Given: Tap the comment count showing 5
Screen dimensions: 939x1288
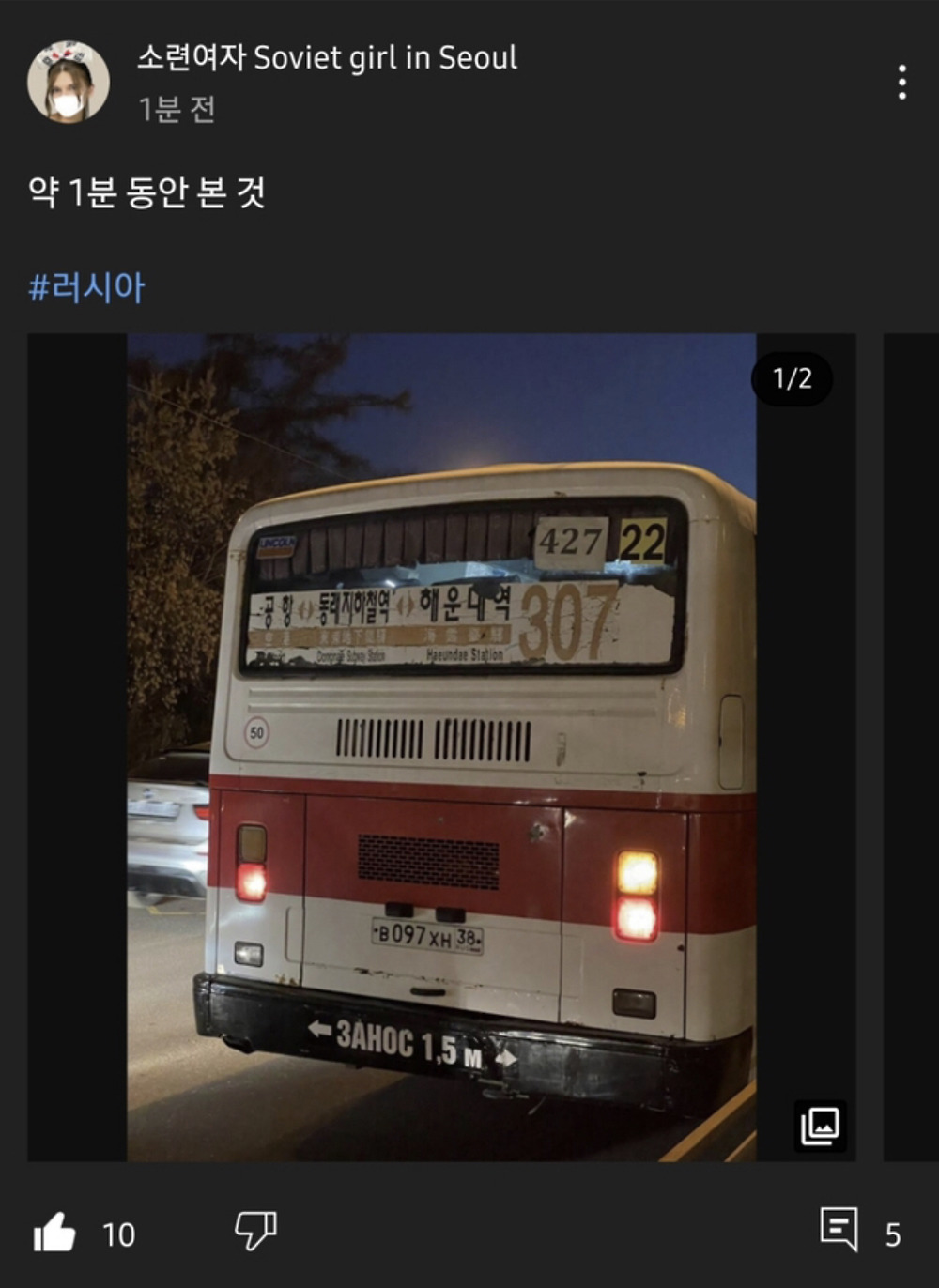Looking at the screenshot, I should pos(893,1234).
